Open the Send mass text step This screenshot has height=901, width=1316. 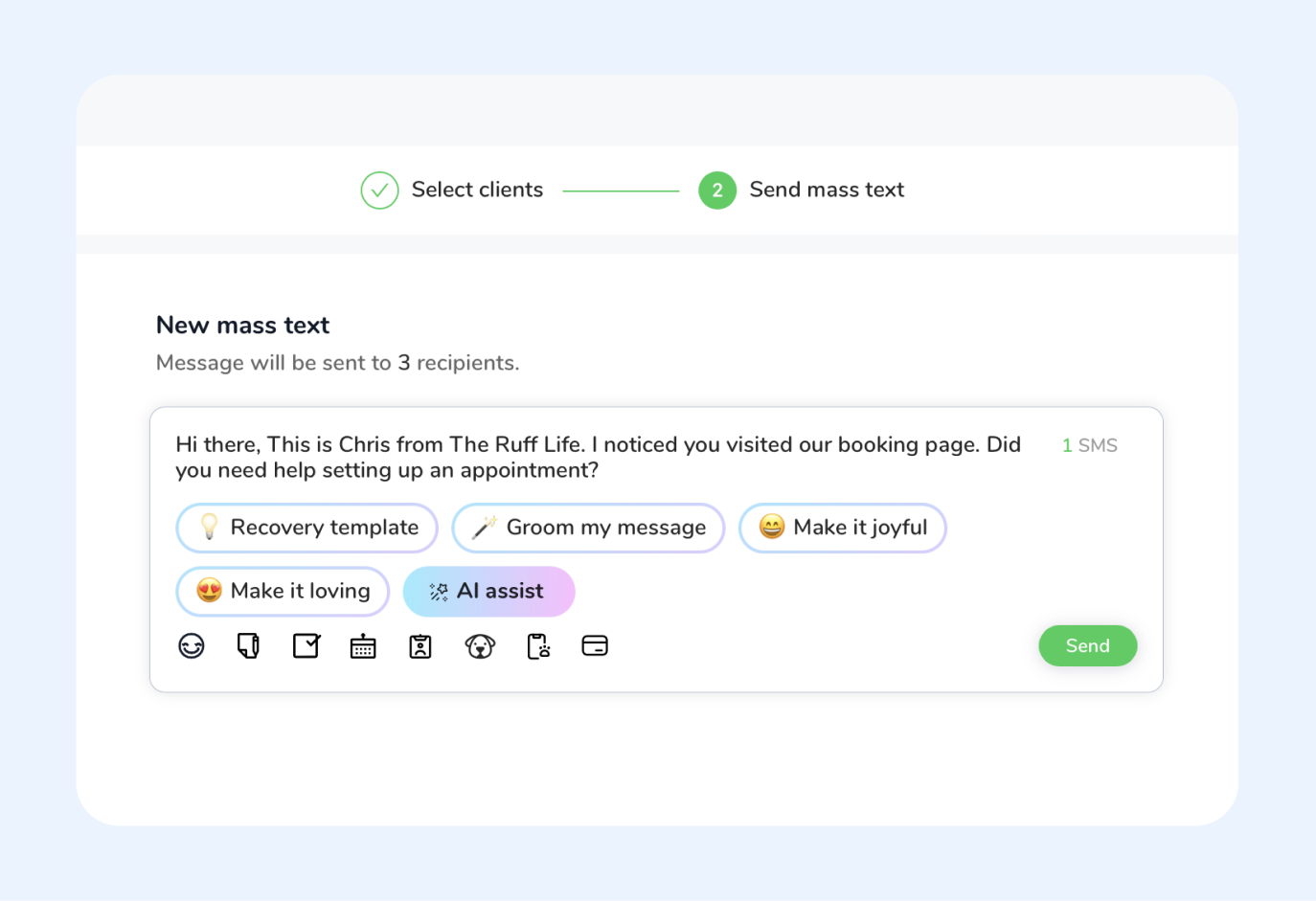pyautogui.click(x=827, y=190)
